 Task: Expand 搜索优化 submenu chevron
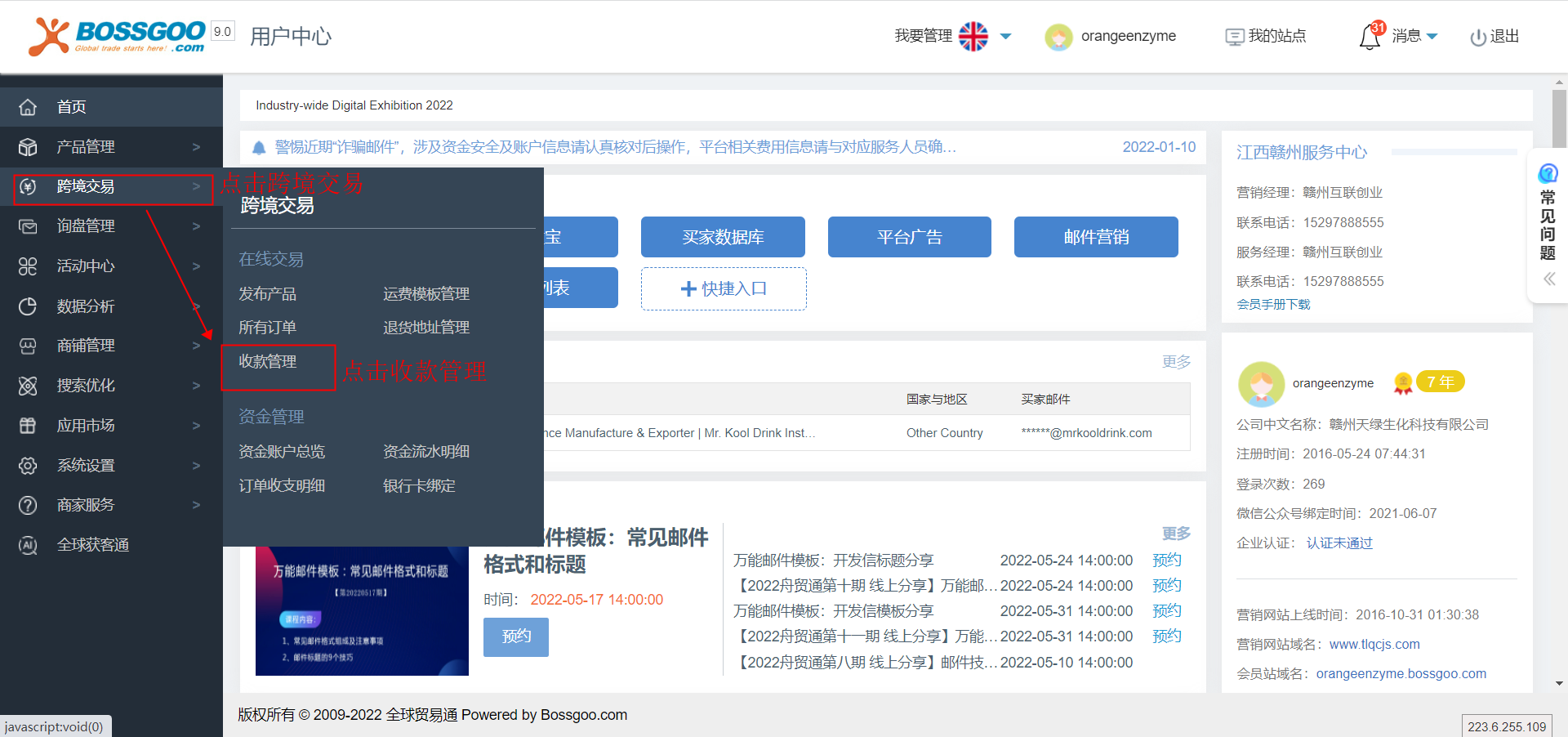pyautogui.click(x=196, y=386)
